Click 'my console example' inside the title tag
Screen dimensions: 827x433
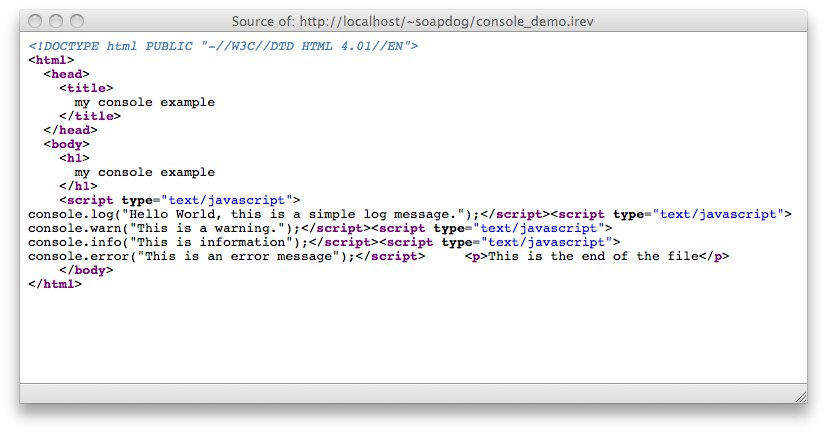[144, 102]
